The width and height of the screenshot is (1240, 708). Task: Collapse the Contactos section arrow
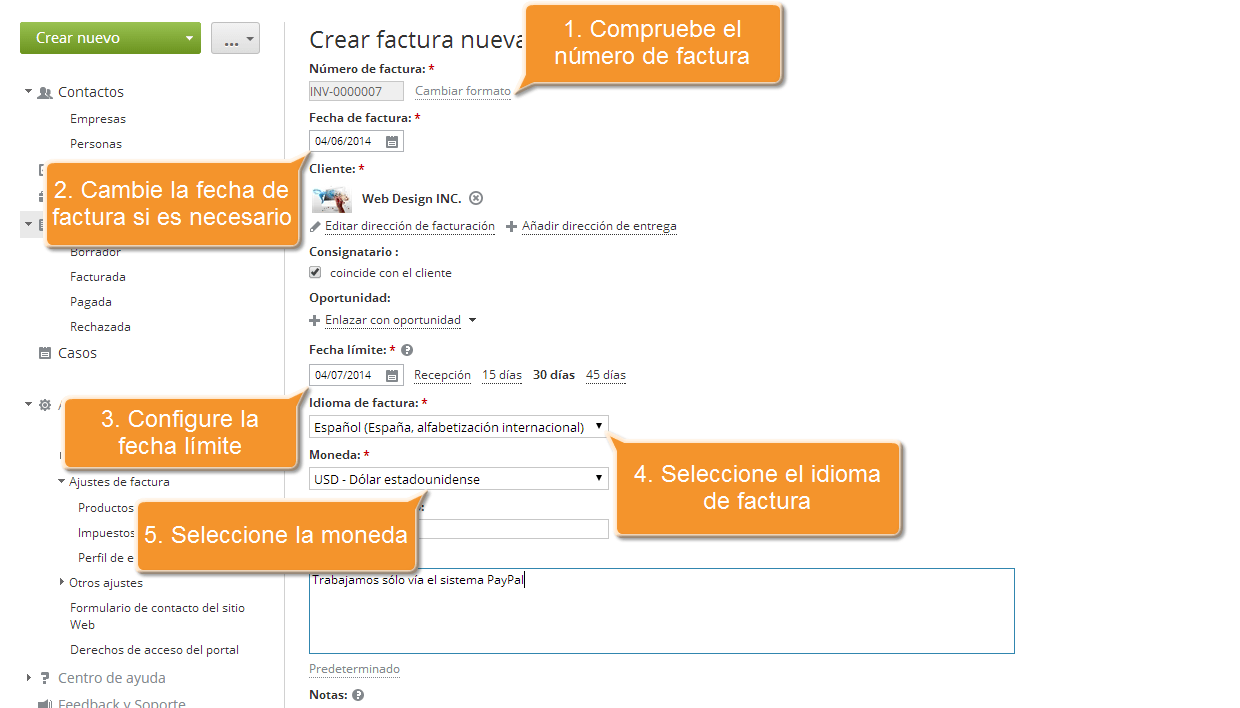click(x=29, y=92)
